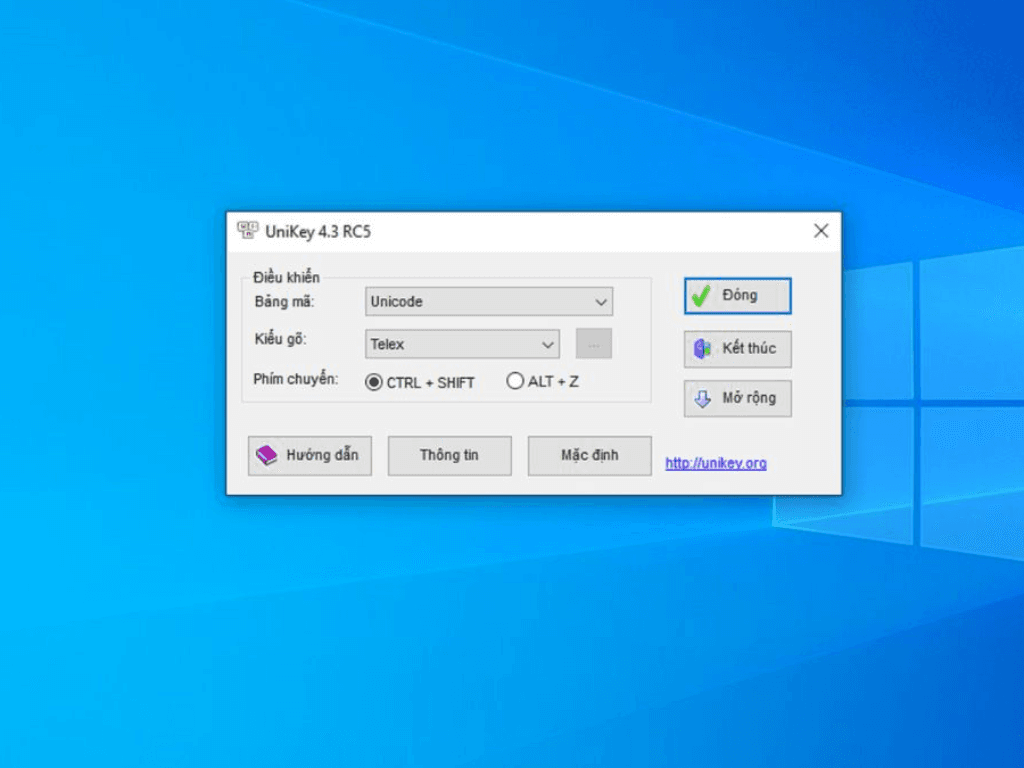Click the UniKey app icon in title bar
Viewport: 1024px width, 768px height.
[x=246, y=231]
